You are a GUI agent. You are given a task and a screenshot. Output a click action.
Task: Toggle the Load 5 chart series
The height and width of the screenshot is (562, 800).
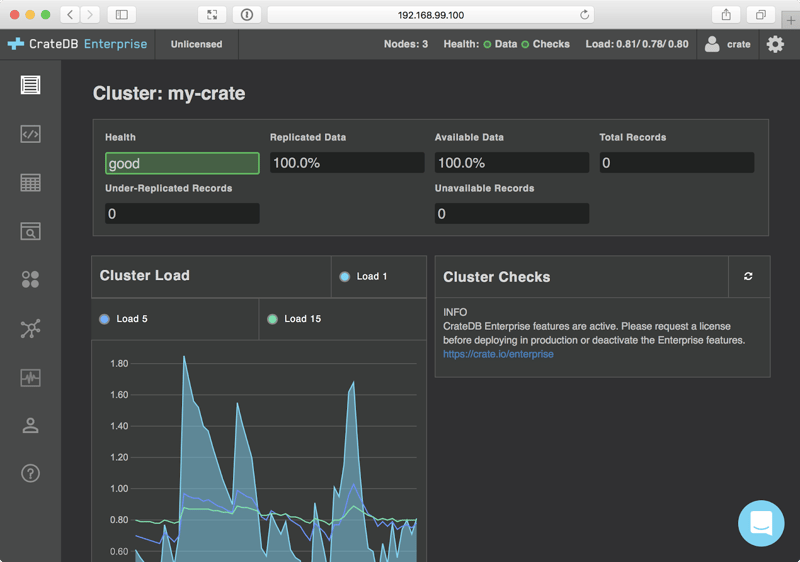coord(175,319)
